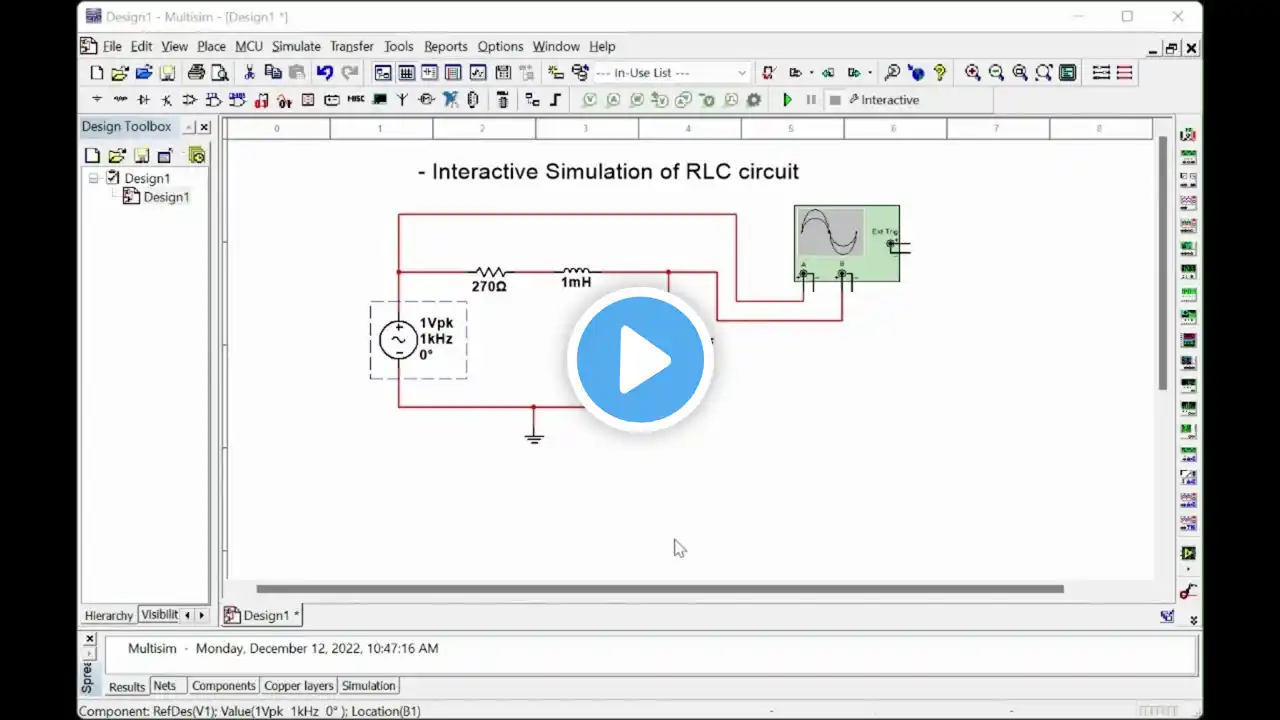Open the forward annotate dropdown arrow
This screenshot has width=1280, height=720.
870,73
